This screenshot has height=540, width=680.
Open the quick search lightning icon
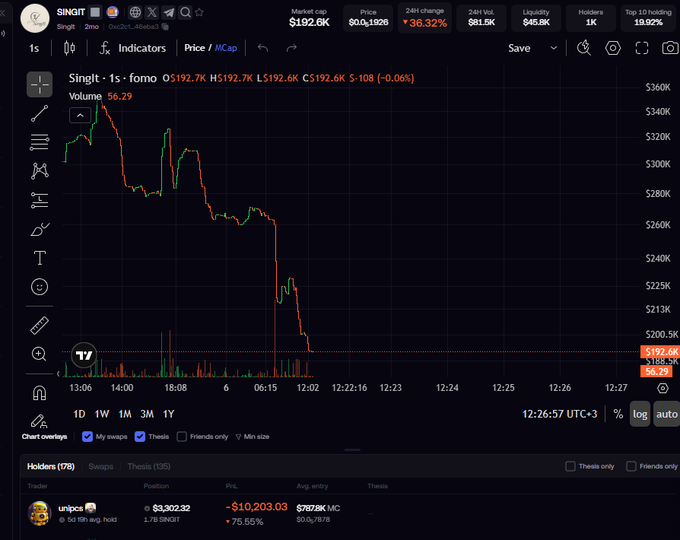[584, 48]
